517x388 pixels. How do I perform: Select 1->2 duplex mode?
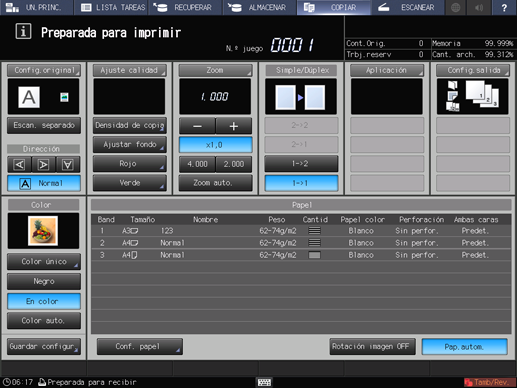(301, 164)
